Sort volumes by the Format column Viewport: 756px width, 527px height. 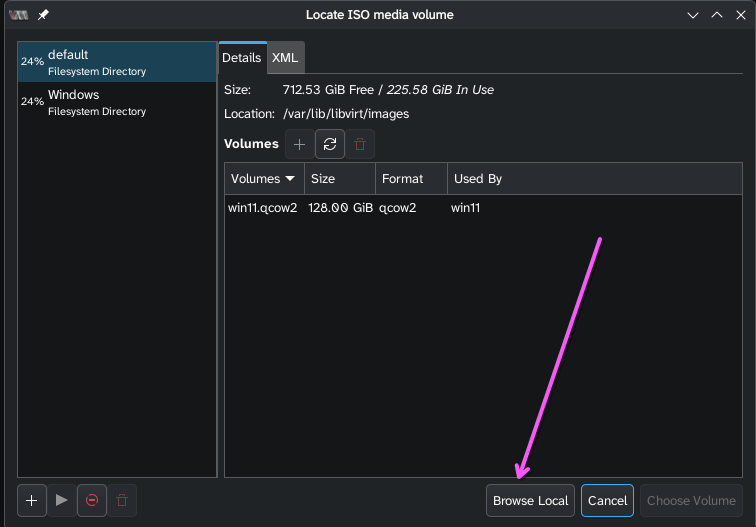pyautogui.click(x=410, y=179)
